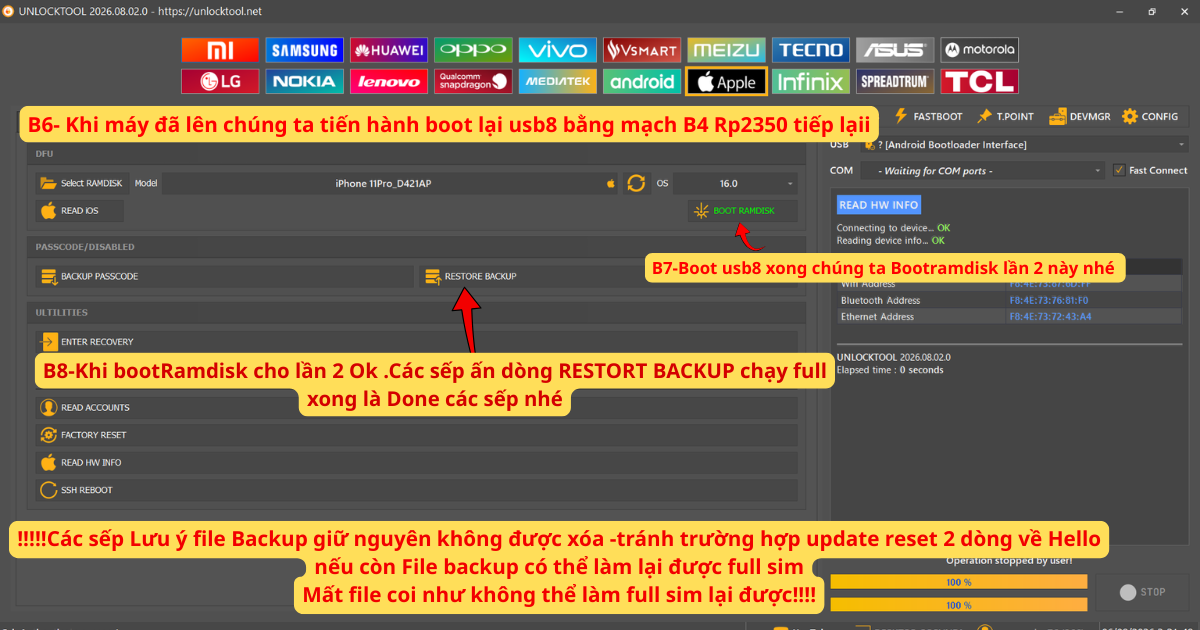
Task: Select the Tecno brand logo
Action: pos(811,50)
